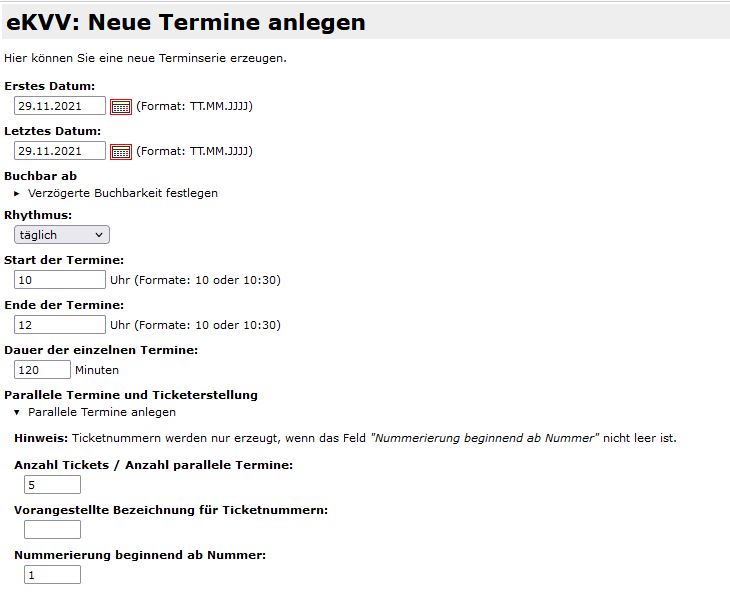Screen dimensions: 730x595
Task: Open the Rhythmus dropdown showing täglich
Action: coord(62,235)
